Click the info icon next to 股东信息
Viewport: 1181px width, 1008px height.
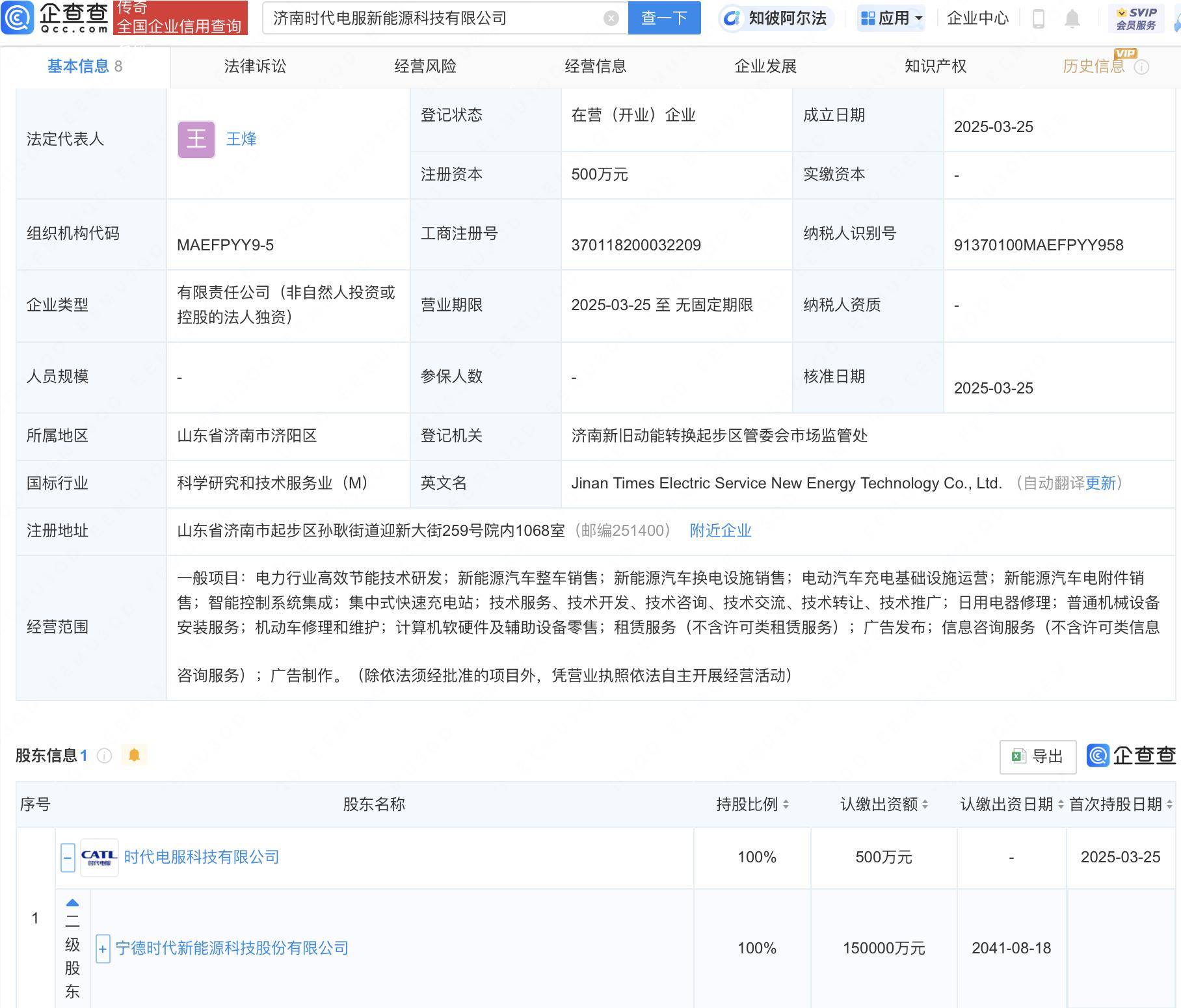click(103, 756)
